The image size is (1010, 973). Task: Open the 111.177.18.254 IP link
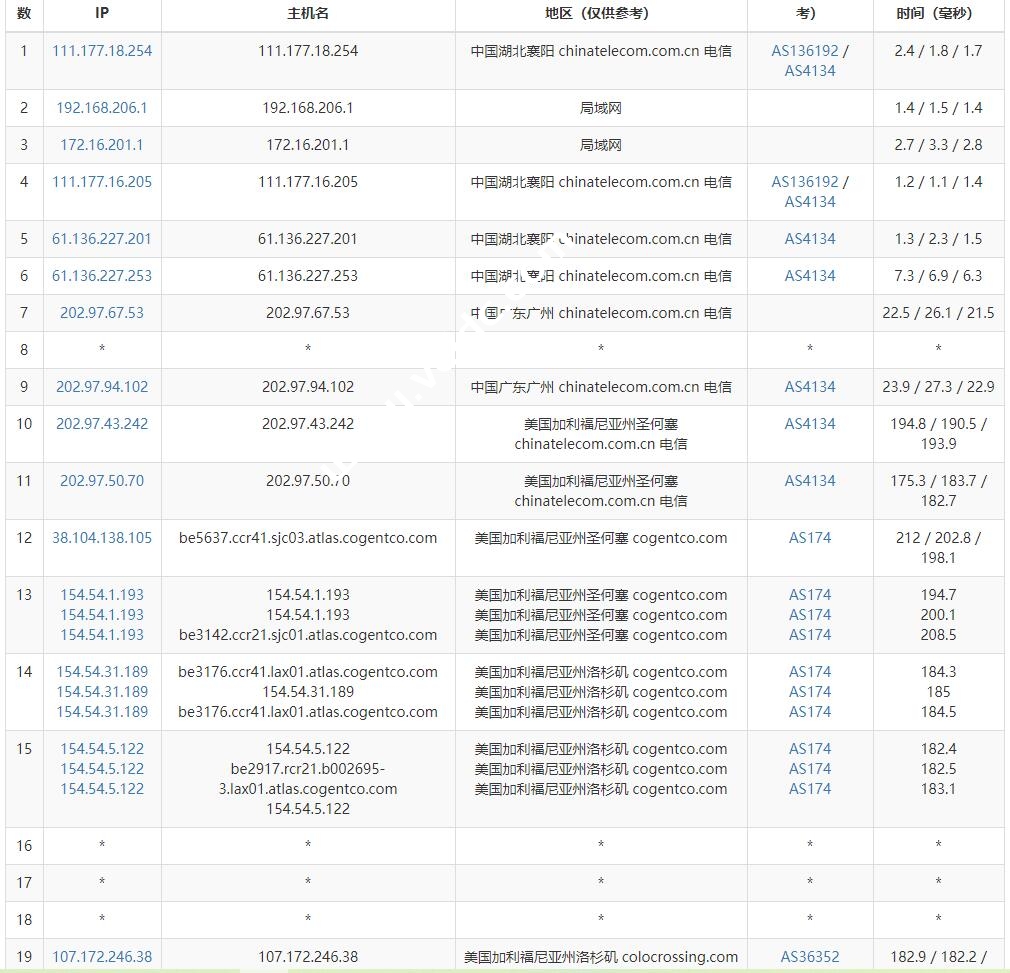point(102,51)
